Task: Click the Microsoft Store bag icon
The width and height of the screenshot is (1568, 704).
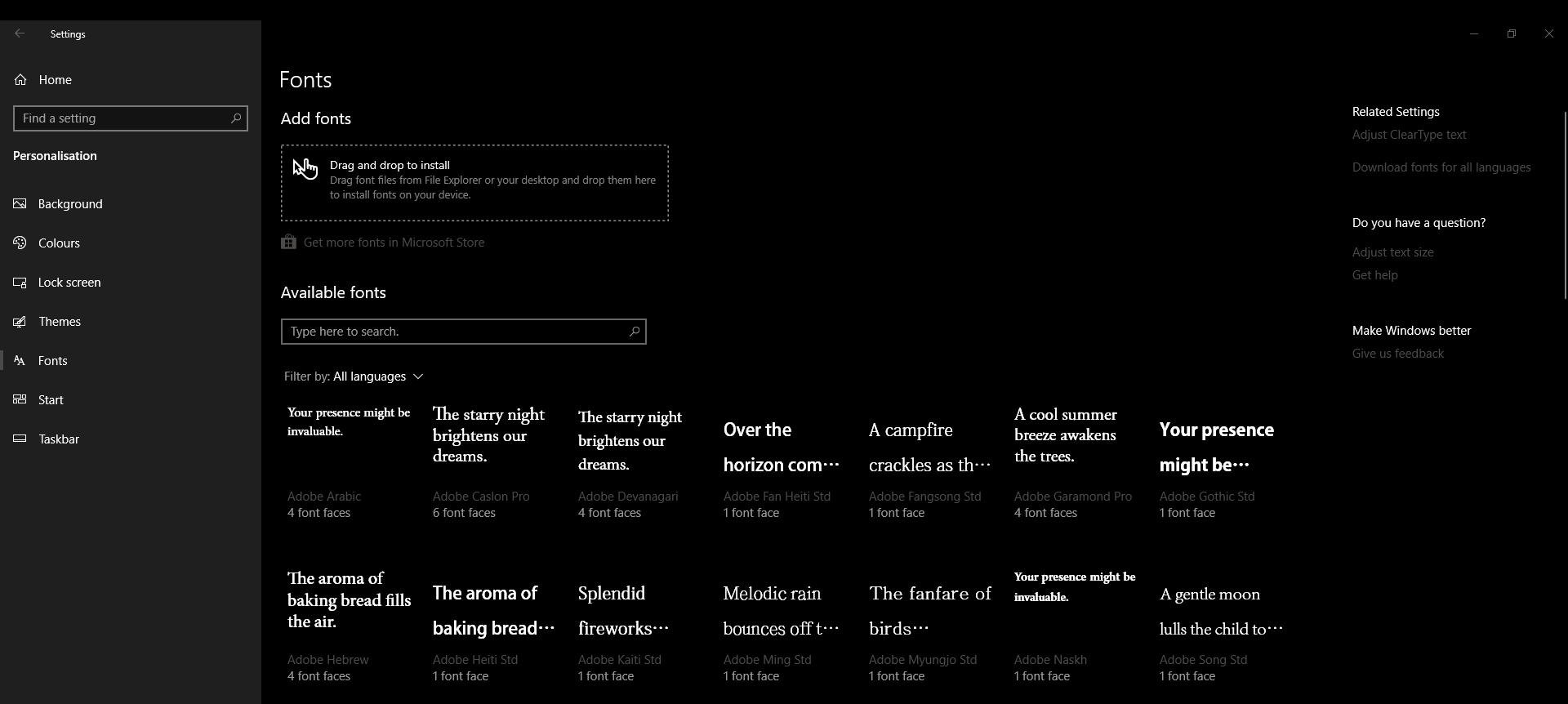Action: click(x=288, y=242)
